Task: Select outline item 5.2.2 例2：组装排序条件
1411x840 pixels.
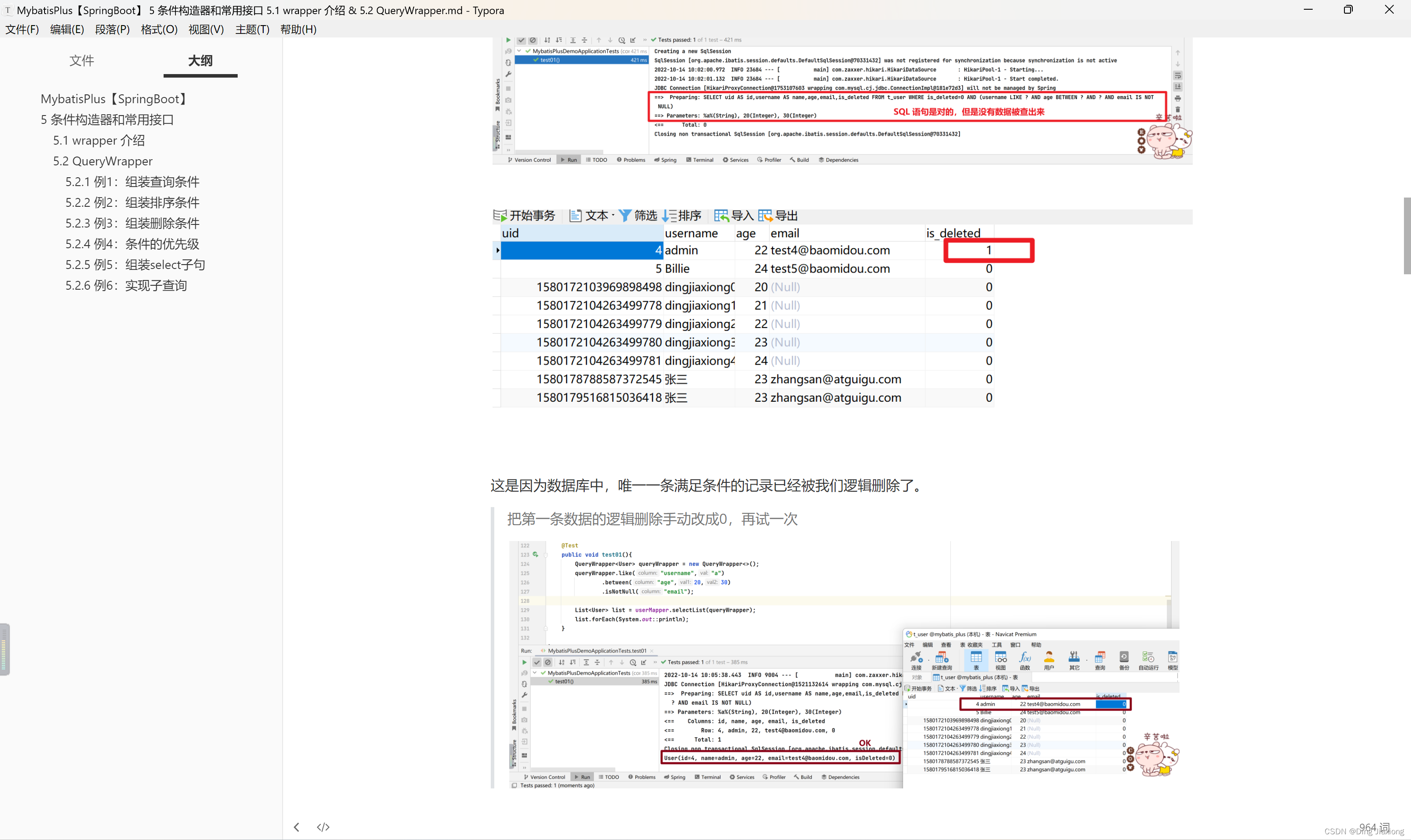Action: coord(132,203)
